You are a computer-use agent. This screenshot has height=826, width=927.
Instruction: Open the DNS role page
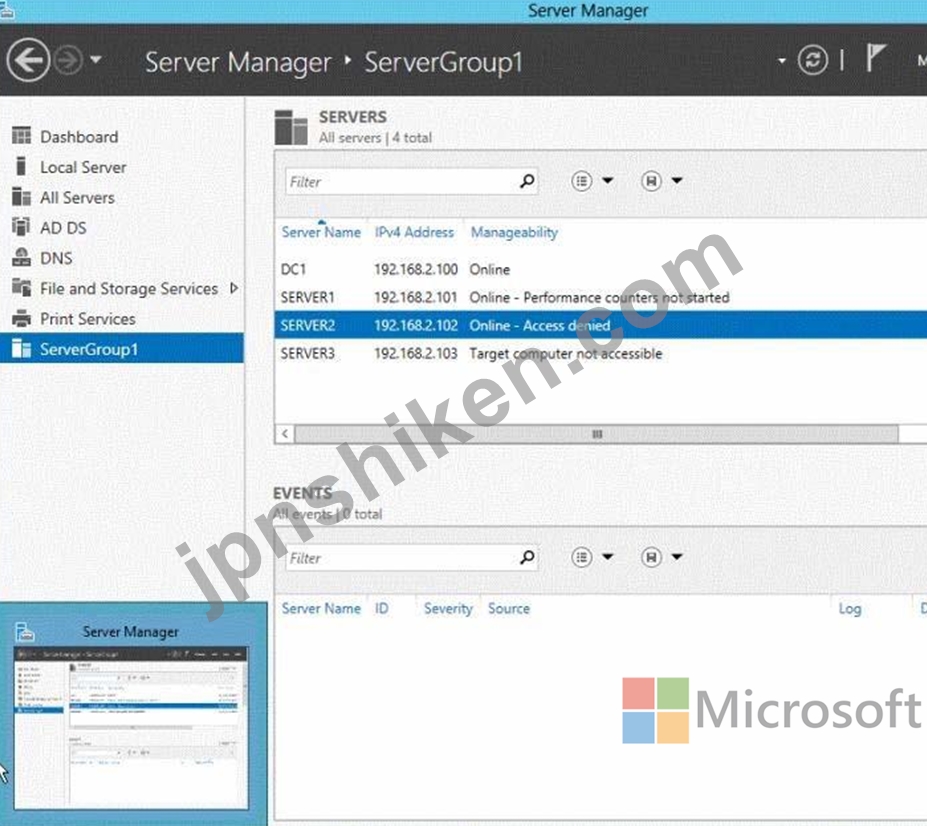coord(56,258)
